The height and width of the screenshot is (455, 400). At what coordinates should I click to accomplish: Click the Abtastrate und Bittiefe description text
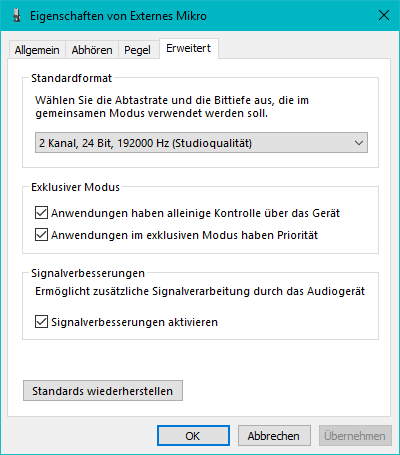(172, 107)
